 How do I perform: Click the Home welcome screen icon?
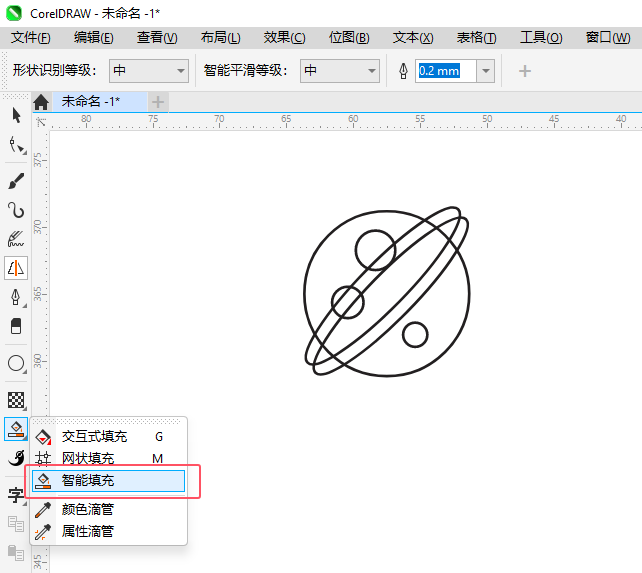(x=41, y=102)
